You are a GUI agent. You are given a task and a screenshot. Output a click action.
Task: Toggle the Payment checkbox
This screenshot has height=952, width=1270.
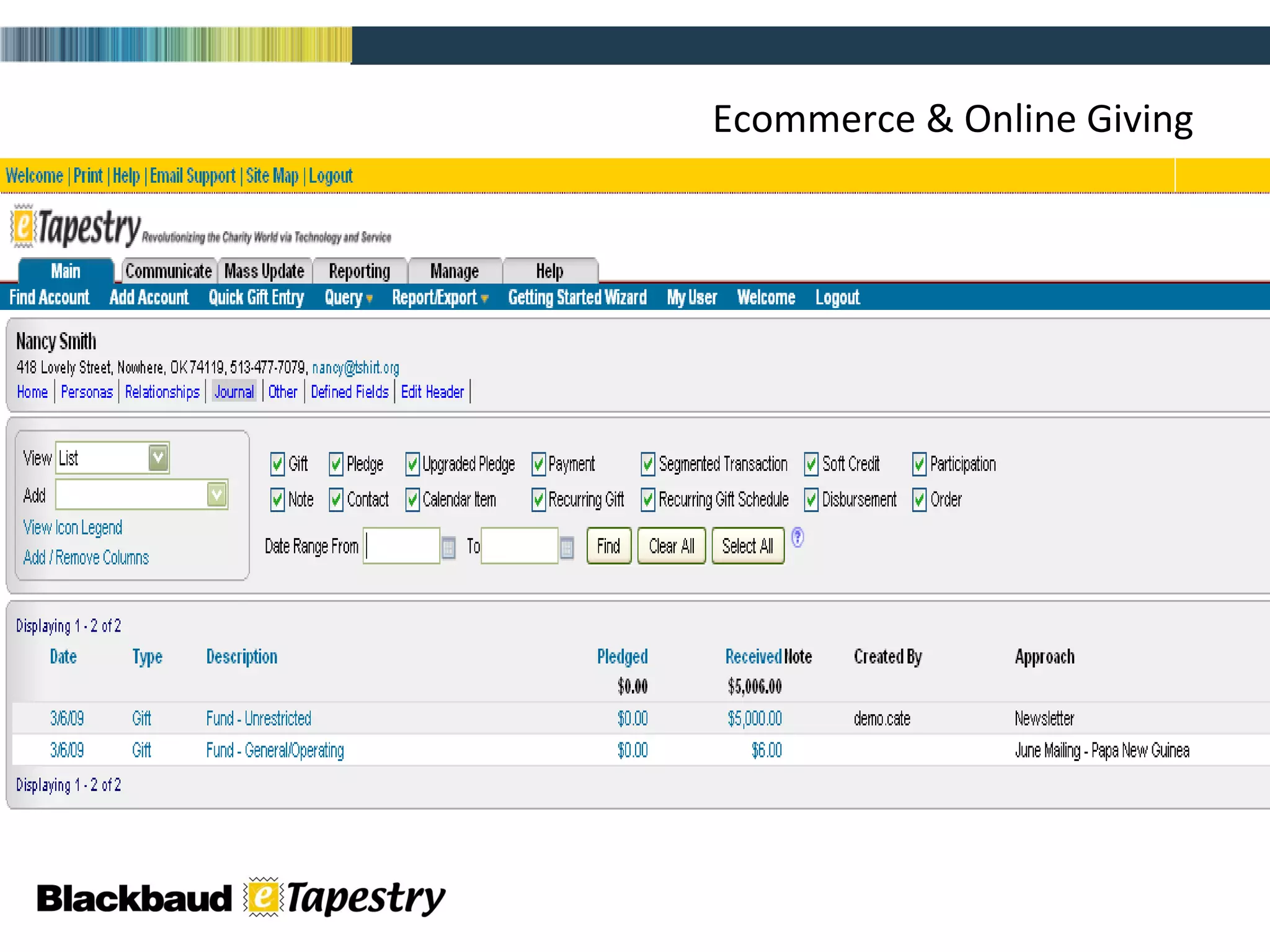(538, 464)
